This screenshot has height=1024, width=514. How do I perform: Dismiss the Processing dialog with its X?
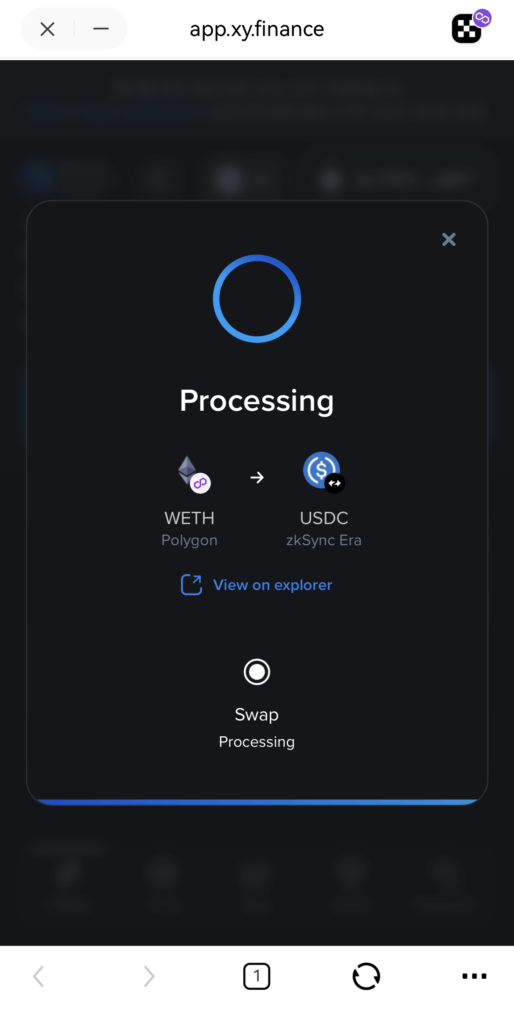click(x=449, y=239)
